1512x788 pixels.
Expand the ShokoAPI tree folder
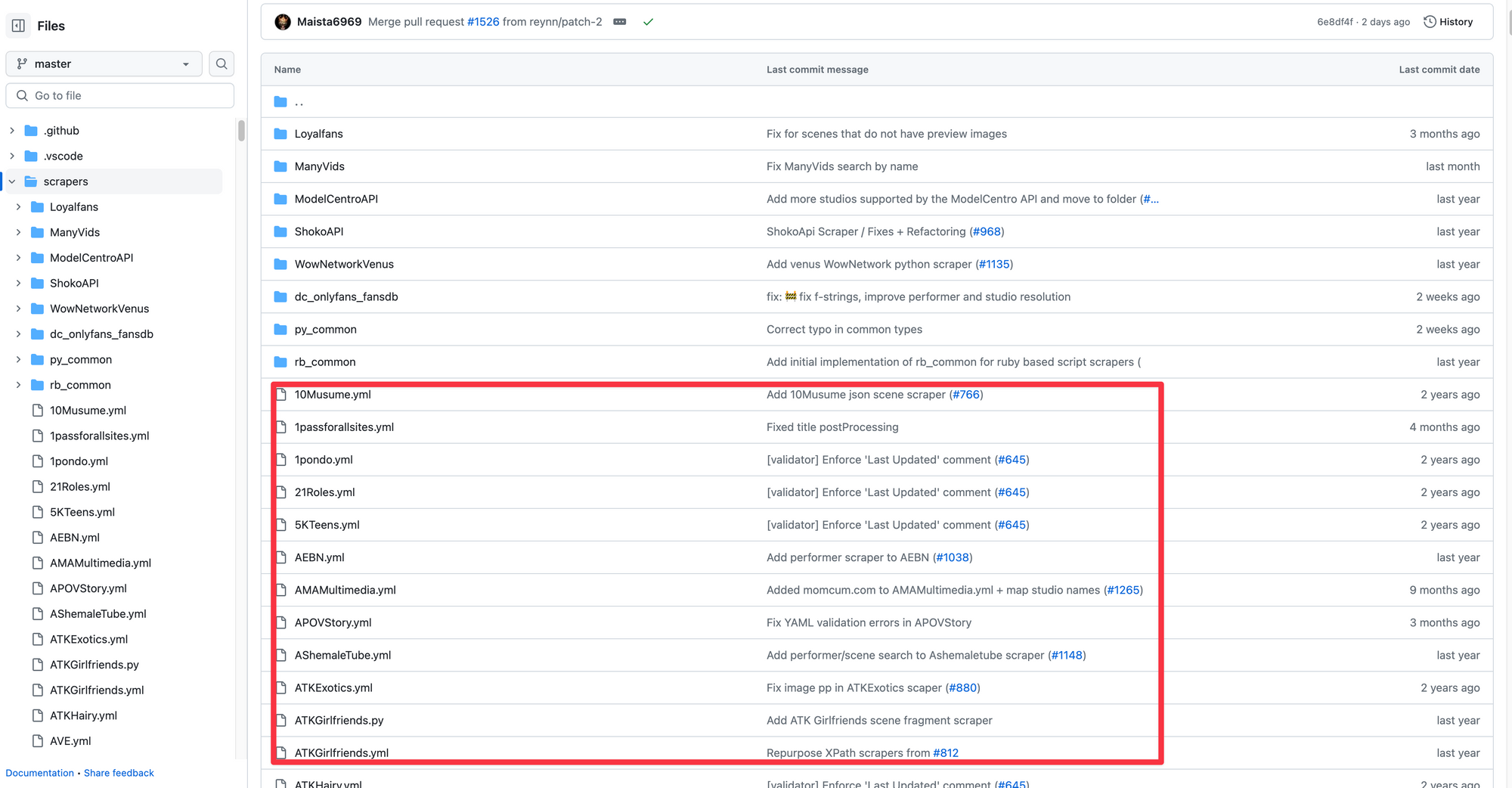tap(19, 284)
